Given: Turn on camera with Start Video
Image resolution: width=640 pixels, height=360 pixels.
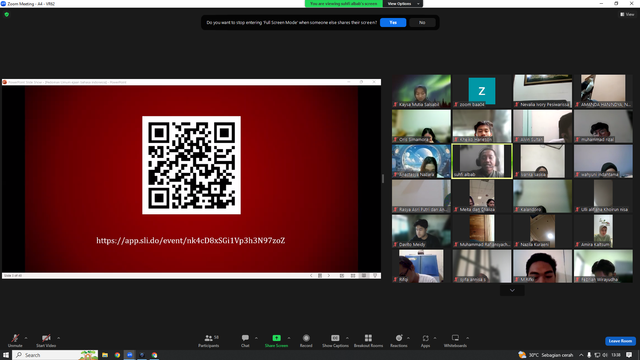Looking at the screenshot, I should tap(46, 341).
